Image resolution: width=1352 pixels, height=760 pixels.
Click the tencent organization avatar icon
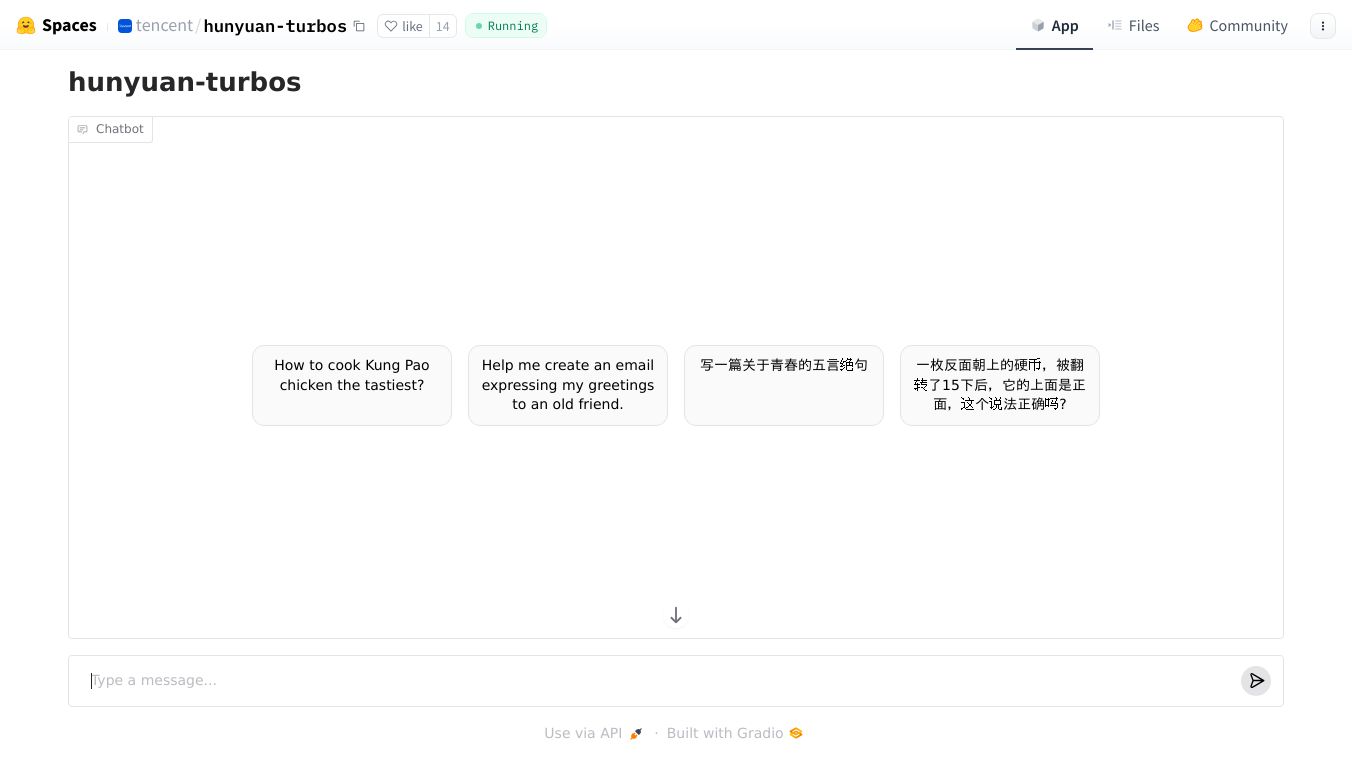125,26
